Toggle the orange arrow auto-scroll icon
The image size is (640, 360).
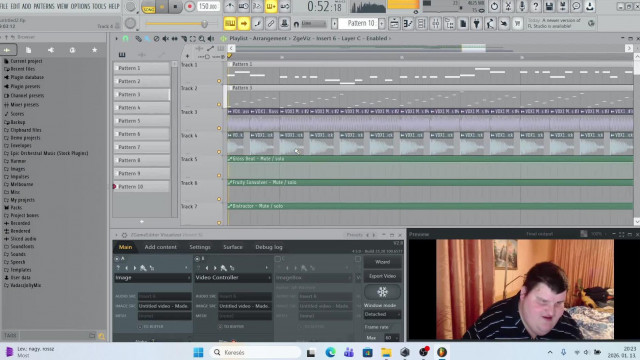244,24
